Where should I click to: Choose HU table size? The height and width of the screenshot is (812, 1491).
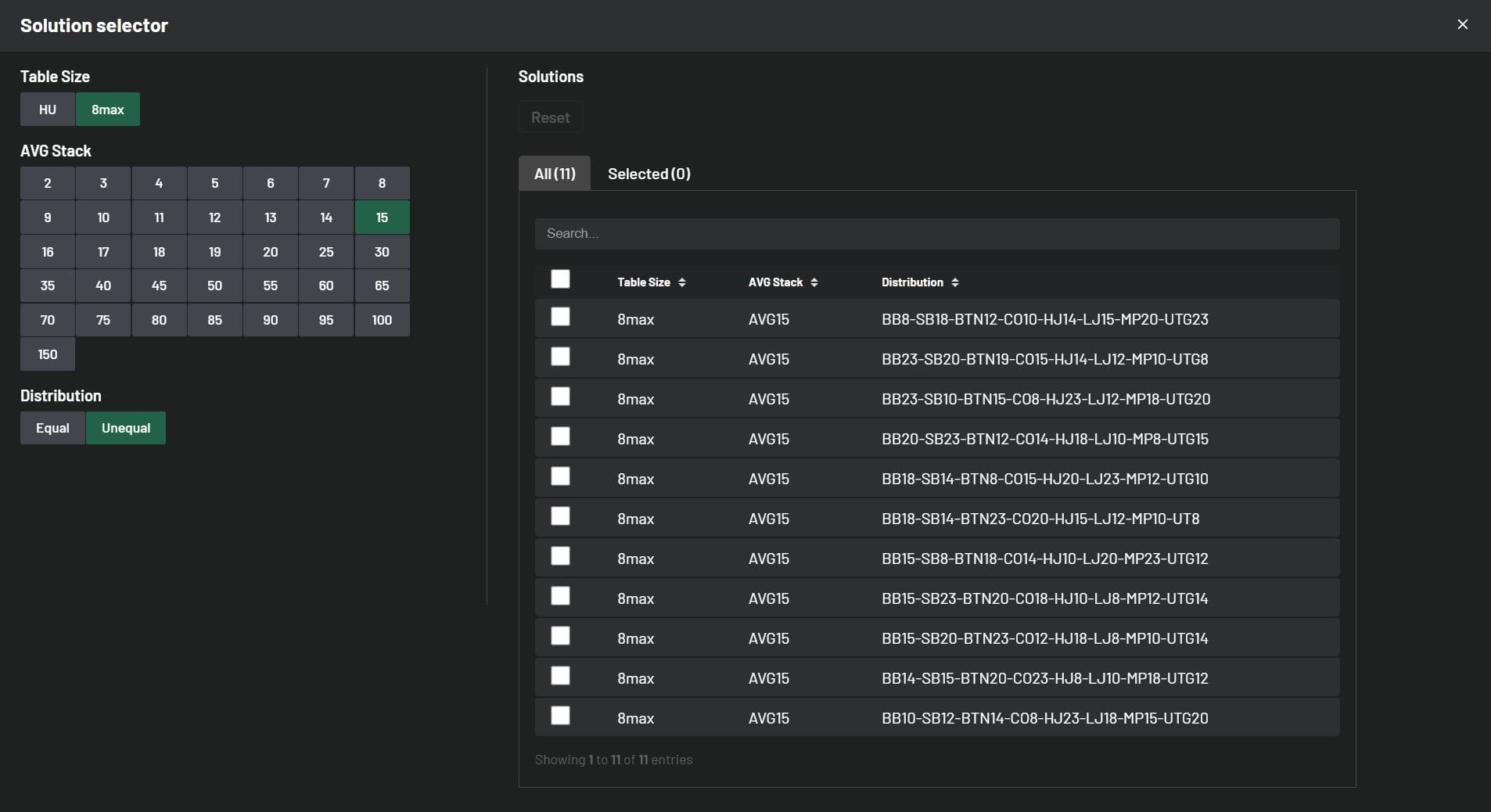coord(48,110)
